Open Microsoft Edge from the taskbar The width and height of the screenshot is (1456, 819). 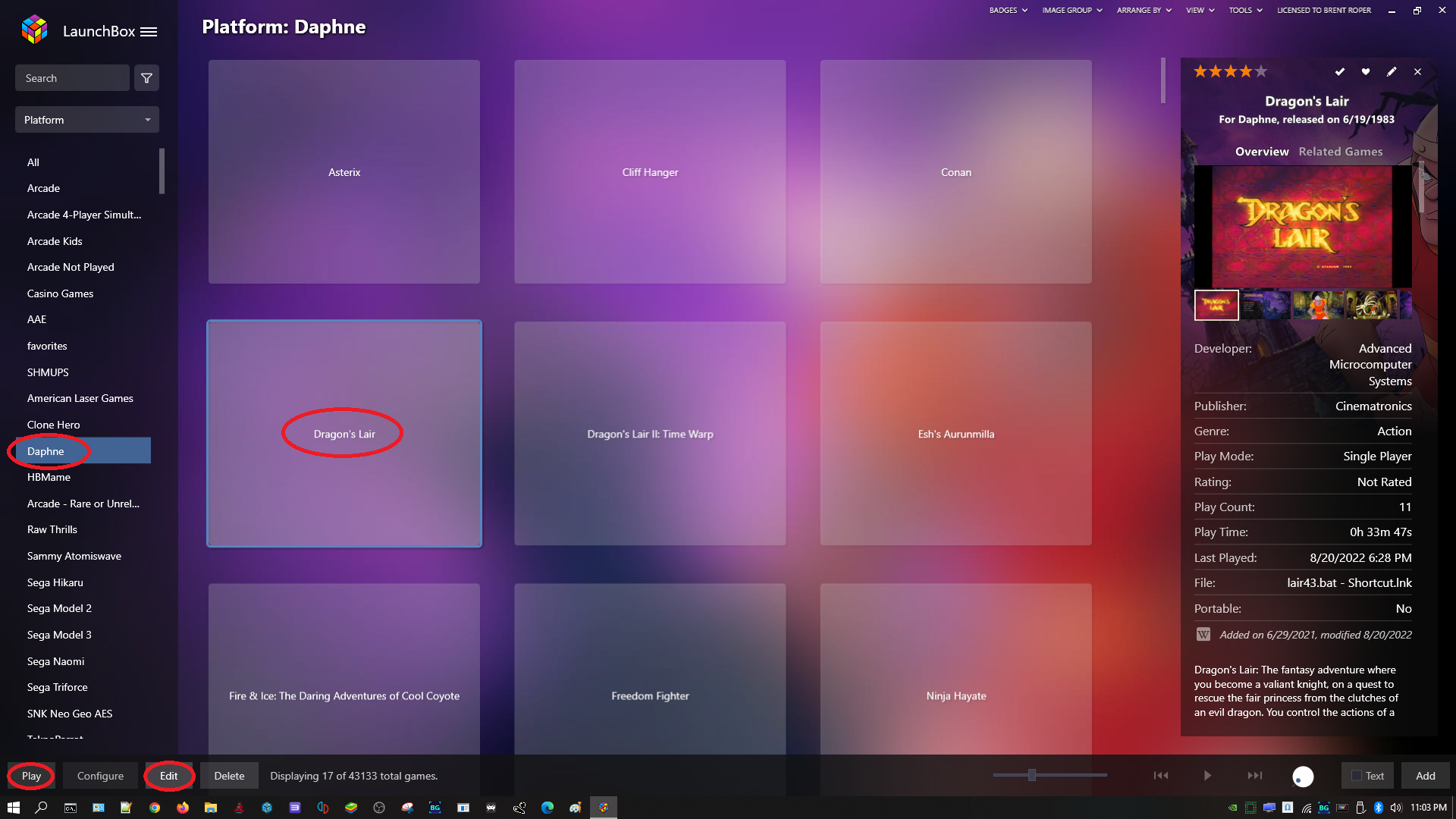pos(548,808)
